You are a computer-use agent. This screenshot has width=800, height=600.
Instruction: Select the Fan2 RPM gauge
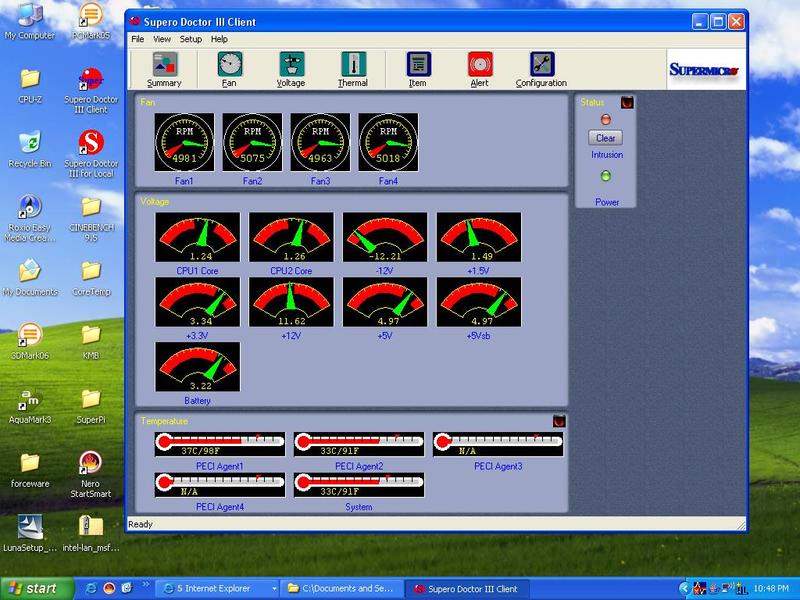click(x=252, y=142)
